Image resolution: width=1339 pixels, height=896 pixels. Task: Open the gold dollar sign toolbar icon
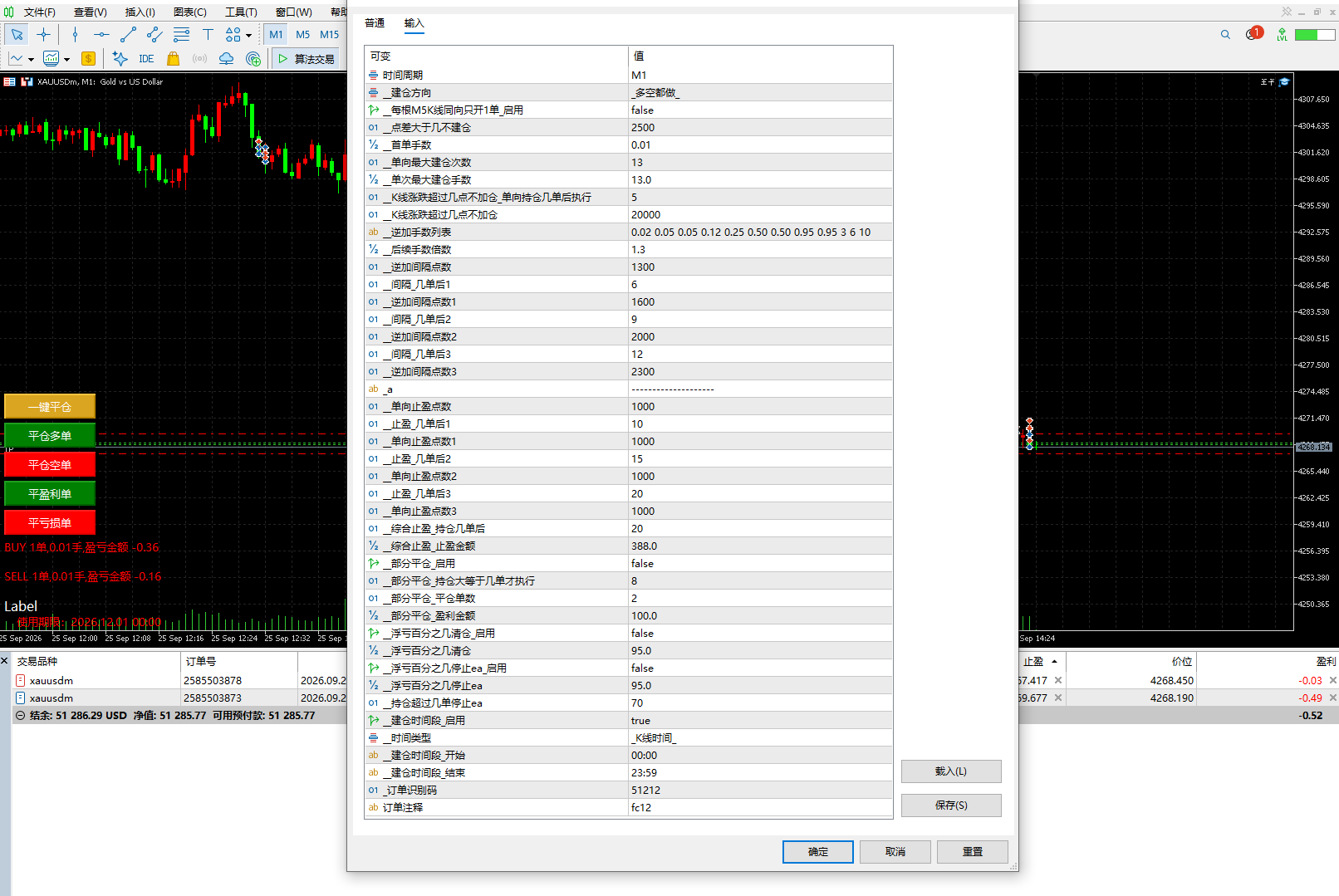(x=88, y=58)
